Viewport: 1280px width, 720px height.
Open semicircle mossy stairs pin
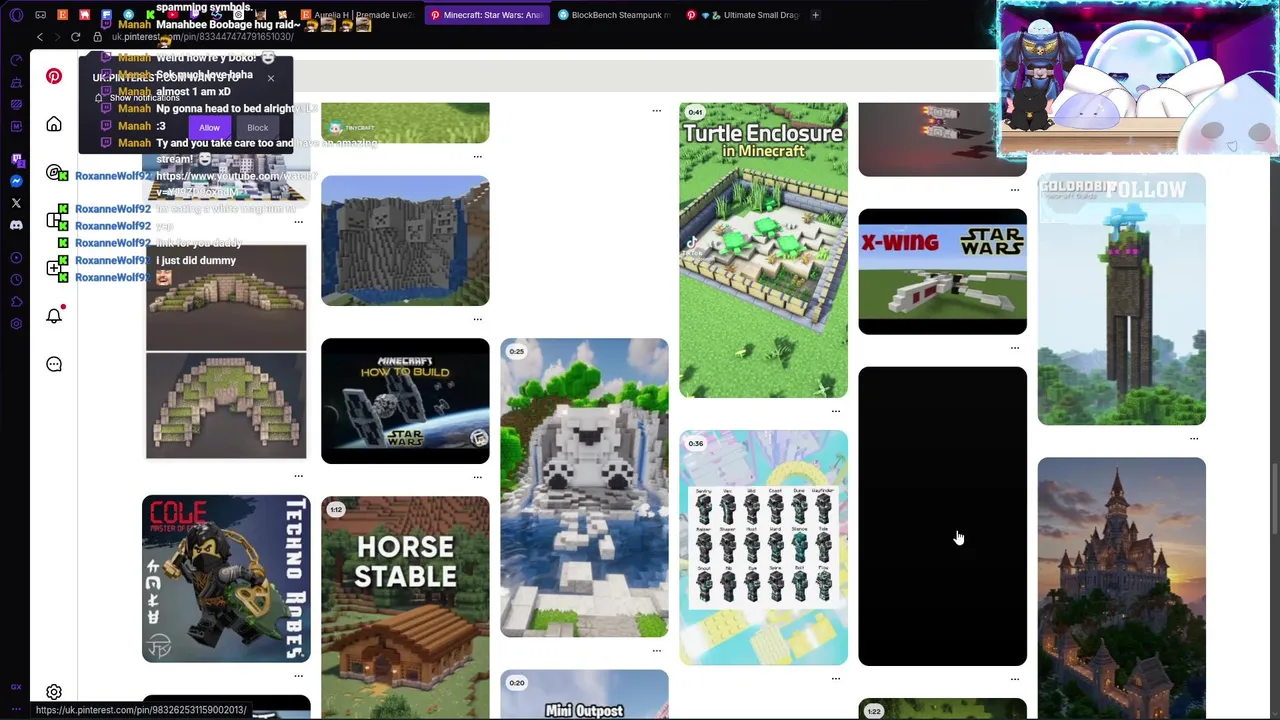(x=226, y=352)
